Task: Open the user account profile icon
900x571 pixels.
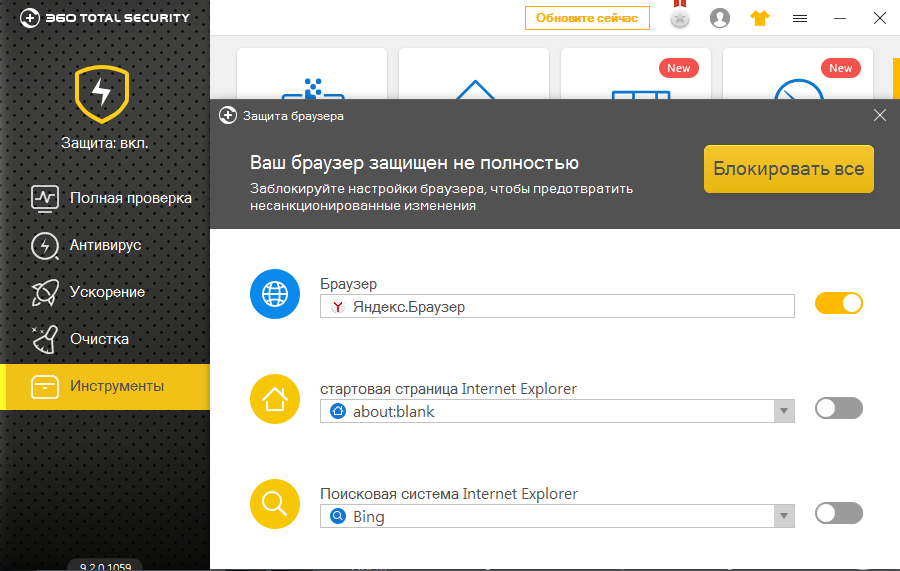Action: [x=720, y=18]
